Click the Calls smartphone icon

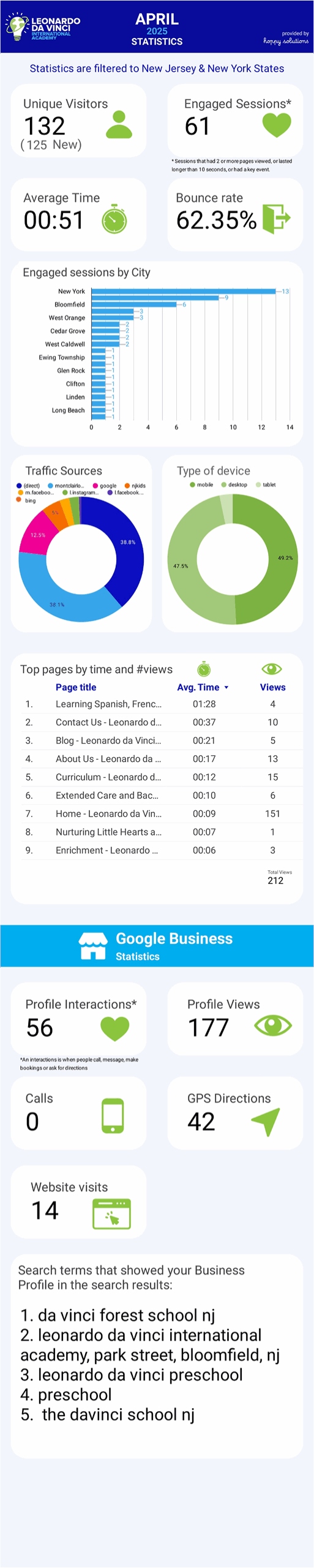pyautogui.click(x=113, y=1115)
